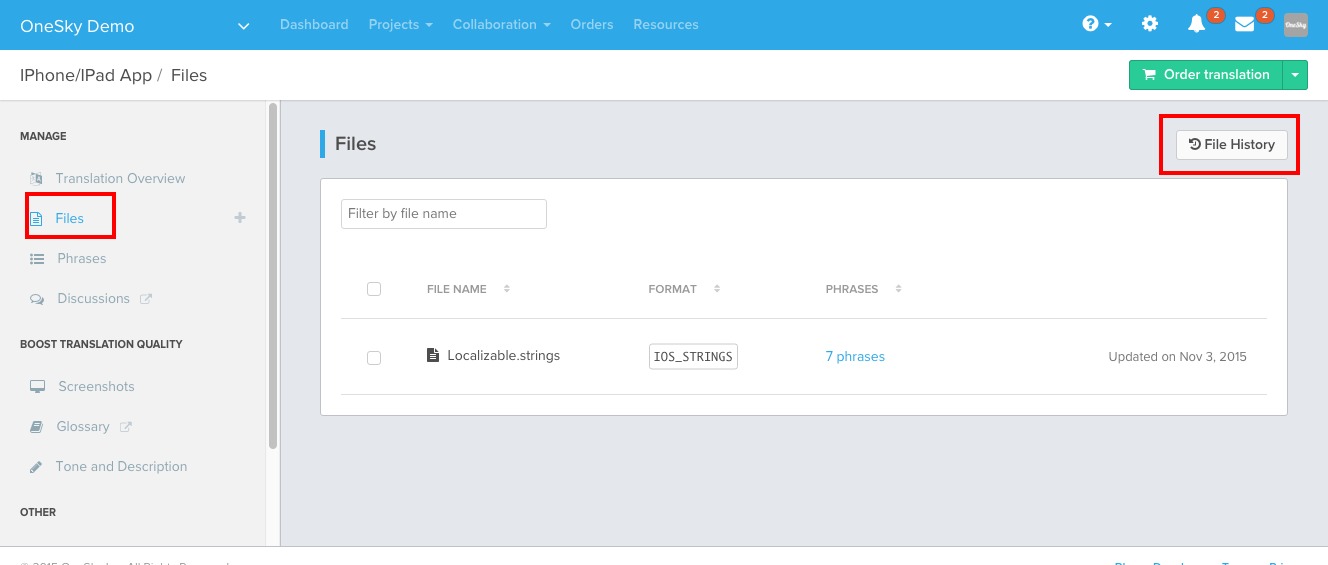Check the Localizable.strings row checkbox
Viewport: 1328px width, 565px height.
pyautogui.click(x=374, y=358)
